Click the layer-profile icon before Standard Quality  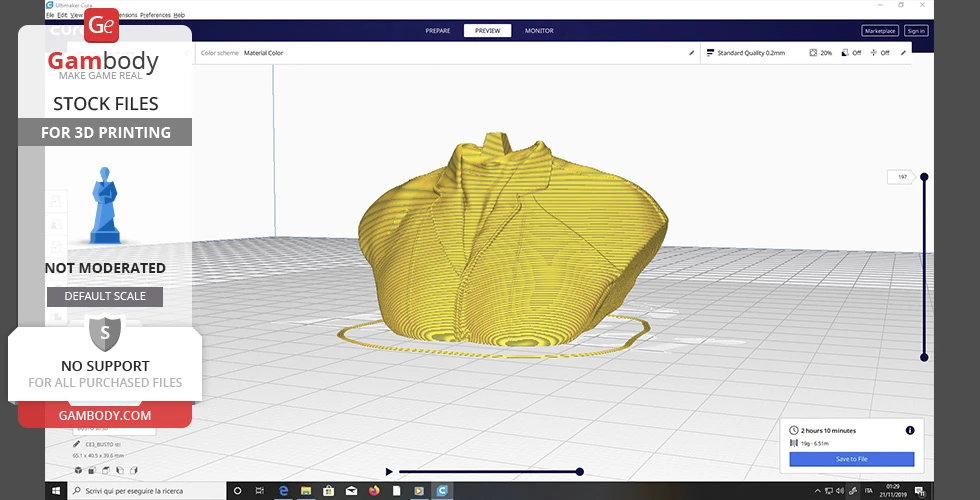click(x=710, y=53)
